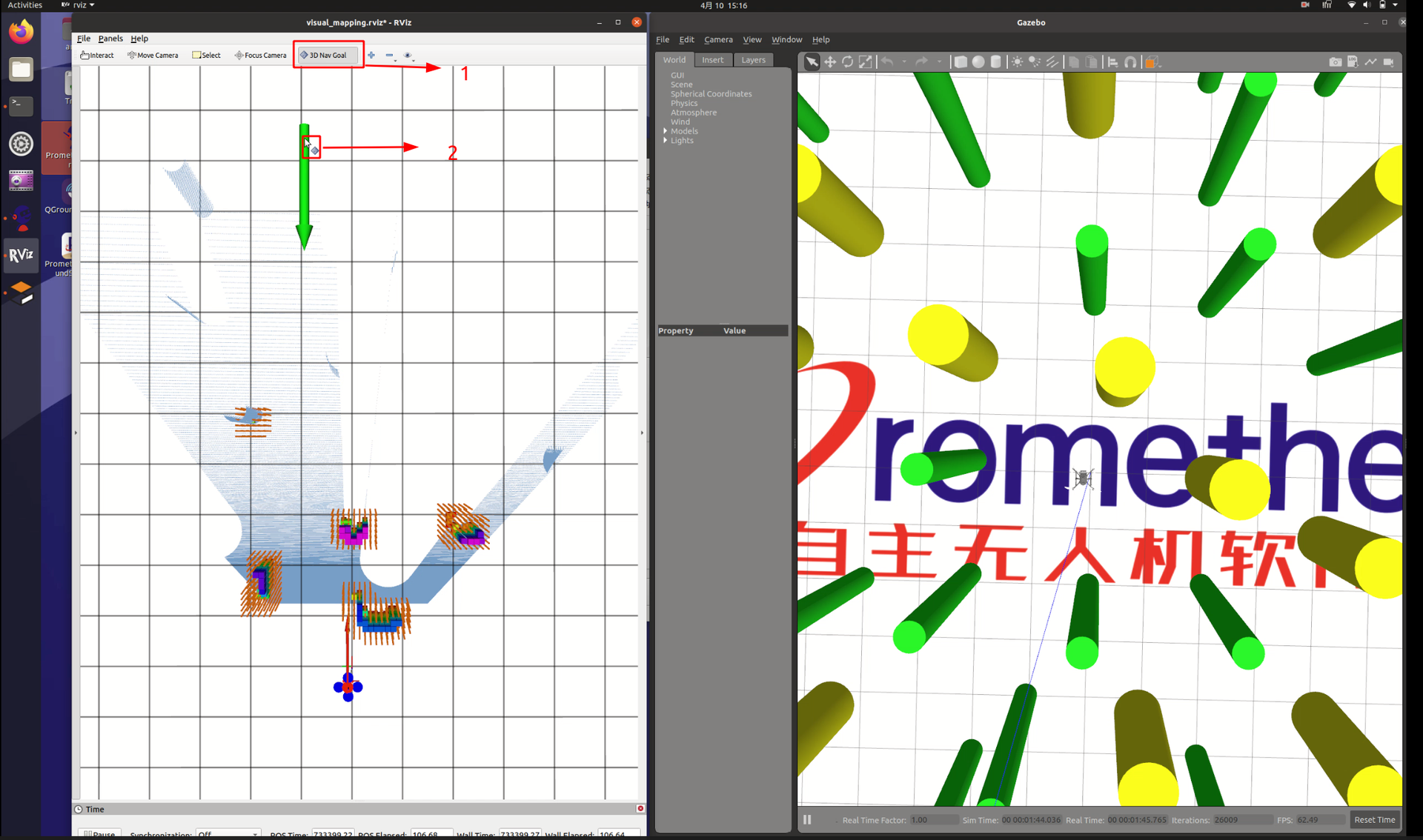Open the undo history dropdown in Gazebo
Screen dimensions: 1423x840
click(903, 62)
